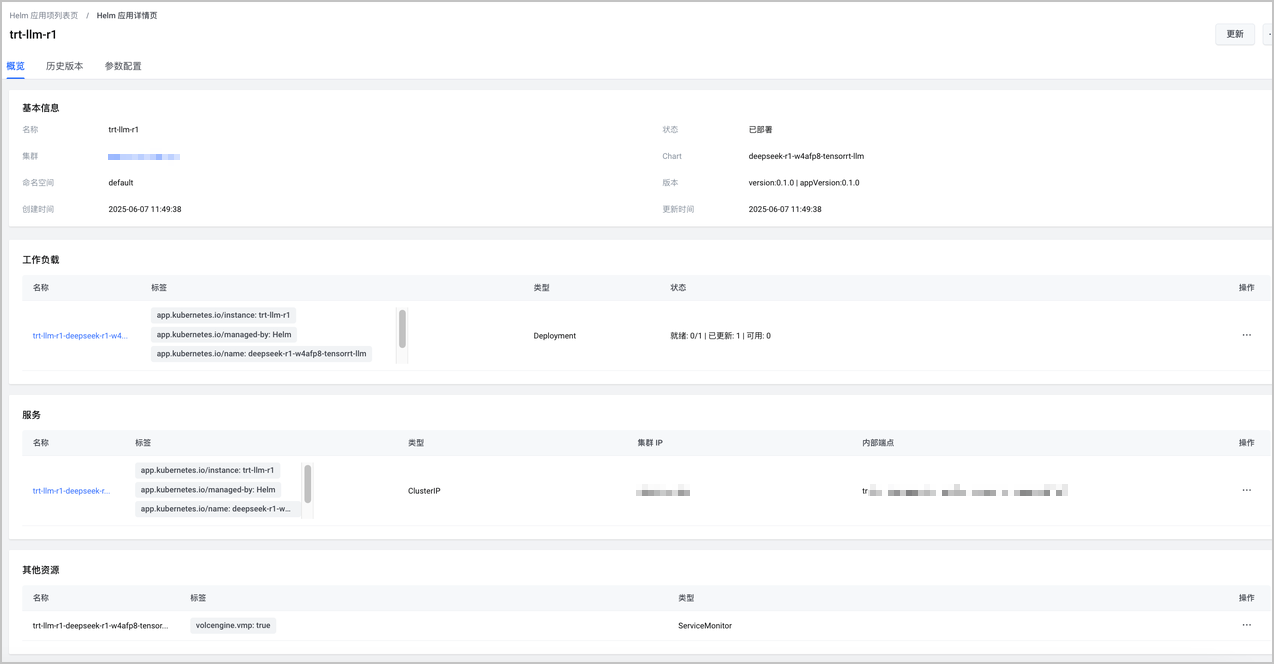Select the workload managed-by: Helm label tag

point(224,335)
